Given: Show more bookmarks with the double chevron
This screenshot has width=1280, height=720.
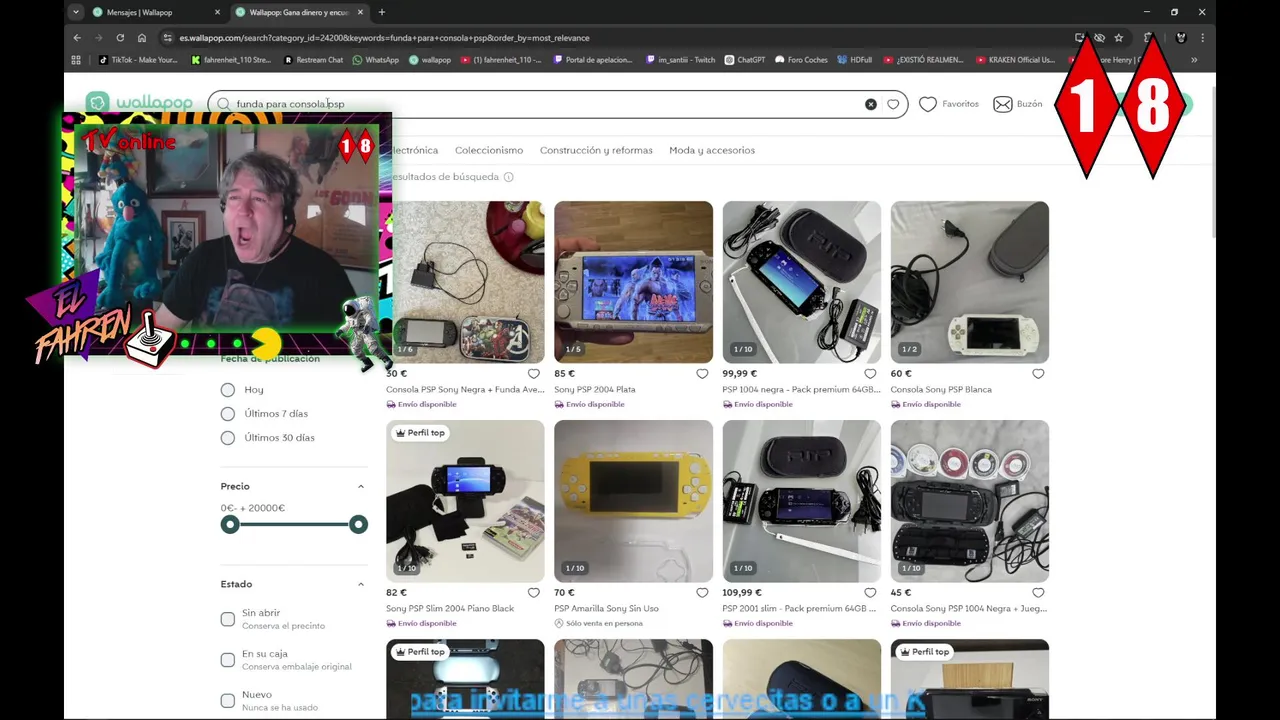Looking at the screenshot, I should click(x=1193, y=60).
